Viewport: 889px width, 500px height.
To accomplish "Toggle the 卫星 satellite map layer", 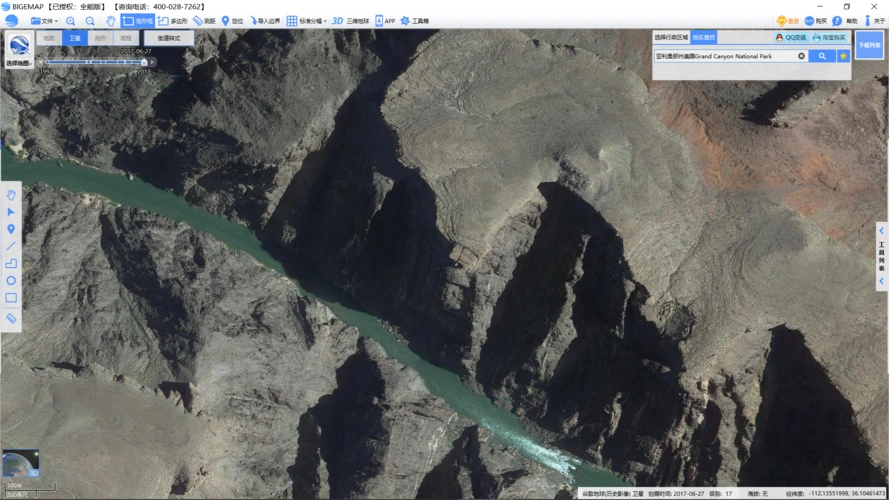I will [75, 38].
